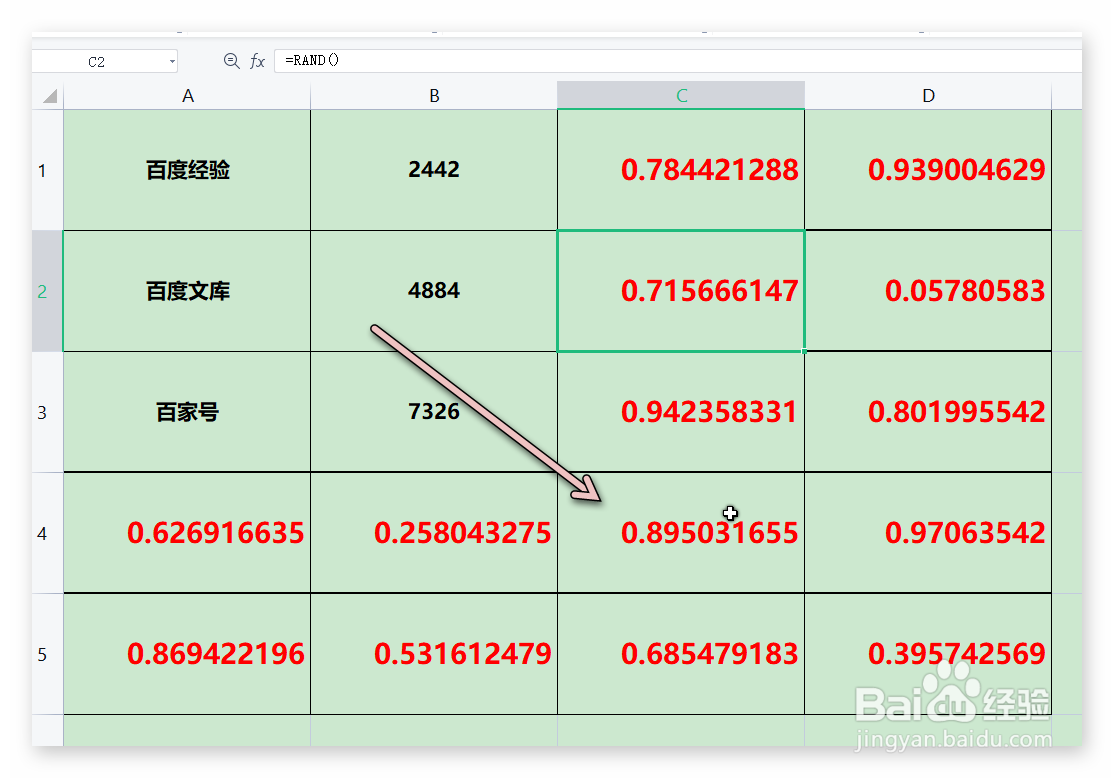
Task: Click cell containing 百度经验
Action: click(188, 170)
